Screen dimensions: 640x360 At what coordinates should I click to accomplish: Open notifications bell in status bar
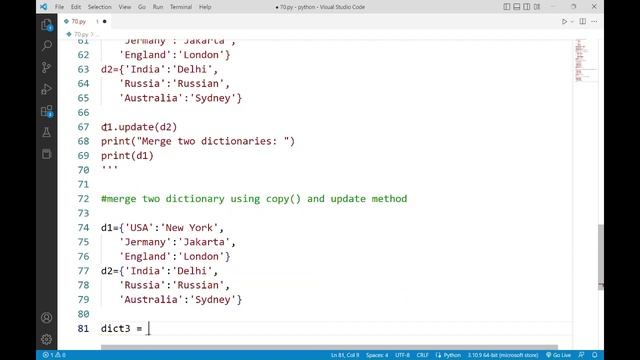coord(595,355)
